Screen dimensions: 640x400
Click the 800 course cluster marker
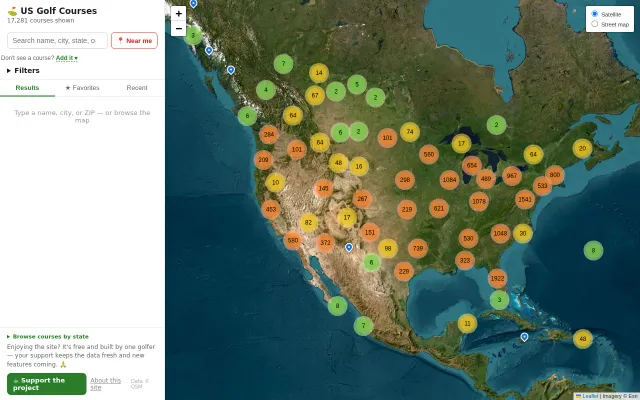coord(555,175)
